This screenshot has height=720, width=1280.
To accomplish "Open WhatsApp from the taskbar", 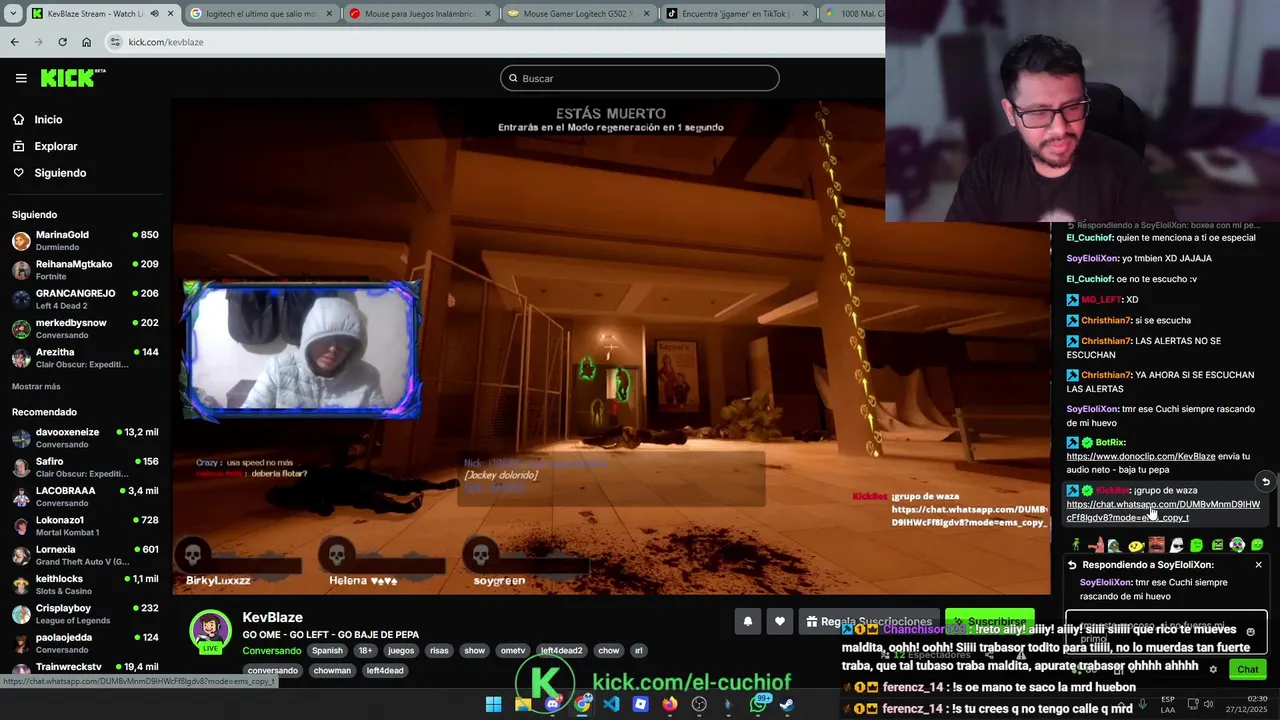I will [x=758, y=704].
